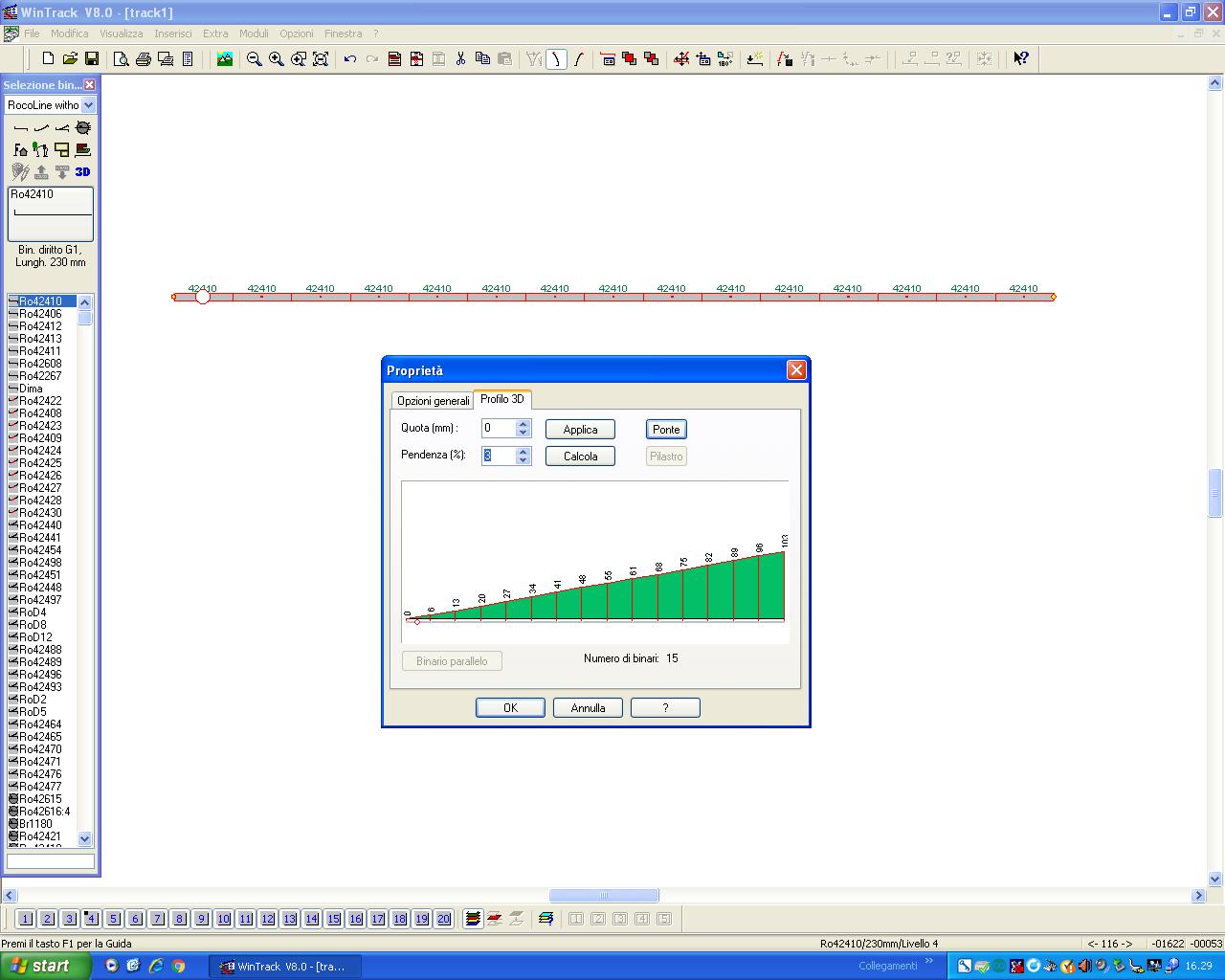The height and width of the screenshot is (980, 1225).
Task: Copy the selected tracks
Action: point(482,58)
